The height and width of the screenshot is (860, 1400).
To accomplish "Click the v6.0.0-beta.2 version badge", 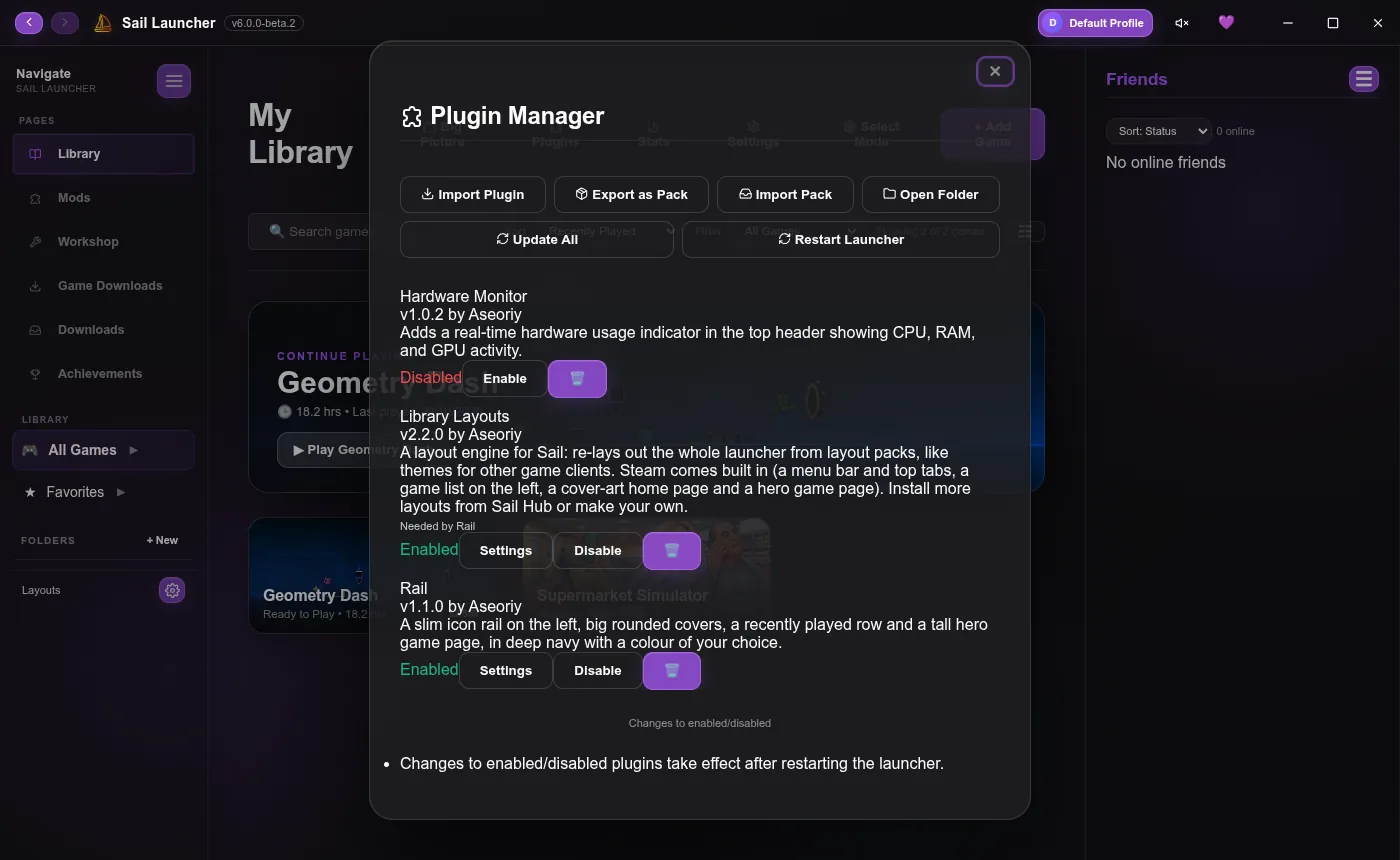I will click(264, 23).
